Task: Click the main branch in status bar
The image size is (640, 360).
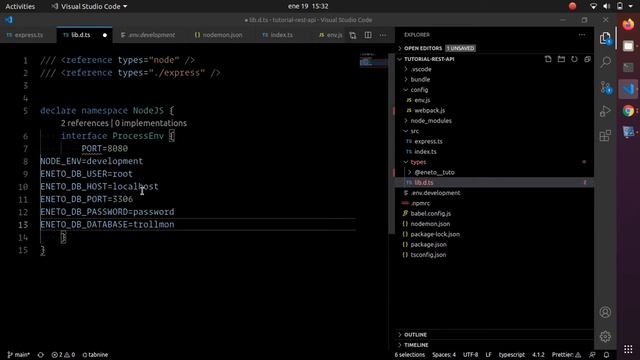Action: [x=19, y=355]
